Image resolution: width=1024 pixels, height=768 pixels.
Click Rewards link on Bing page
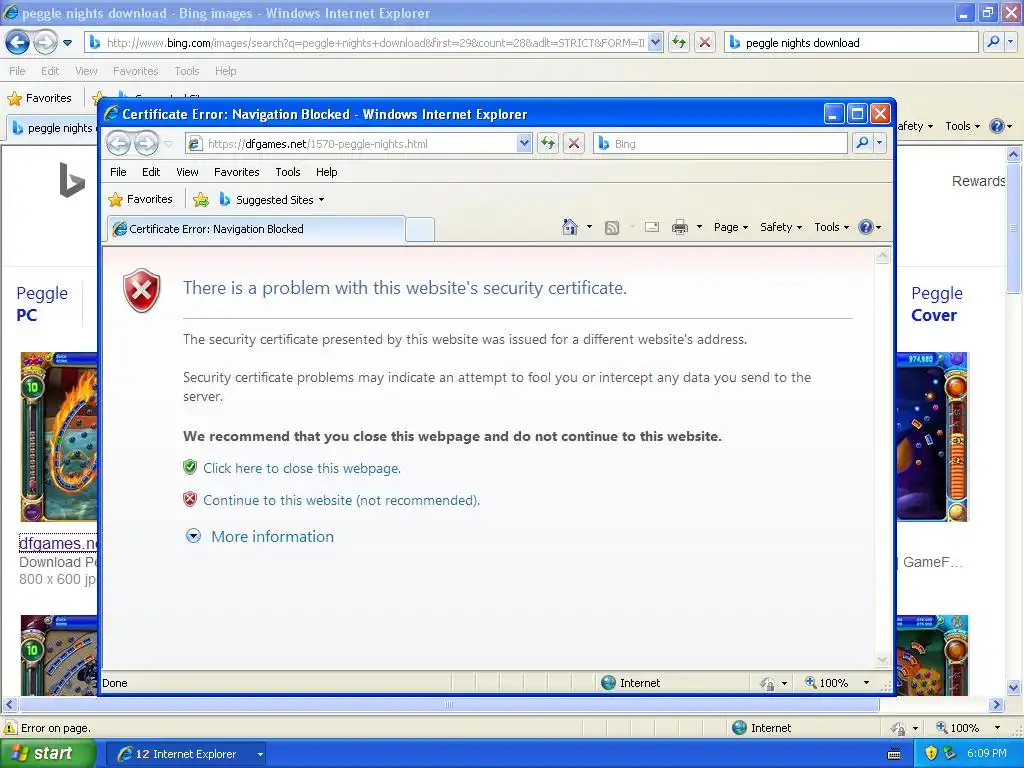(x=978, y=181)
